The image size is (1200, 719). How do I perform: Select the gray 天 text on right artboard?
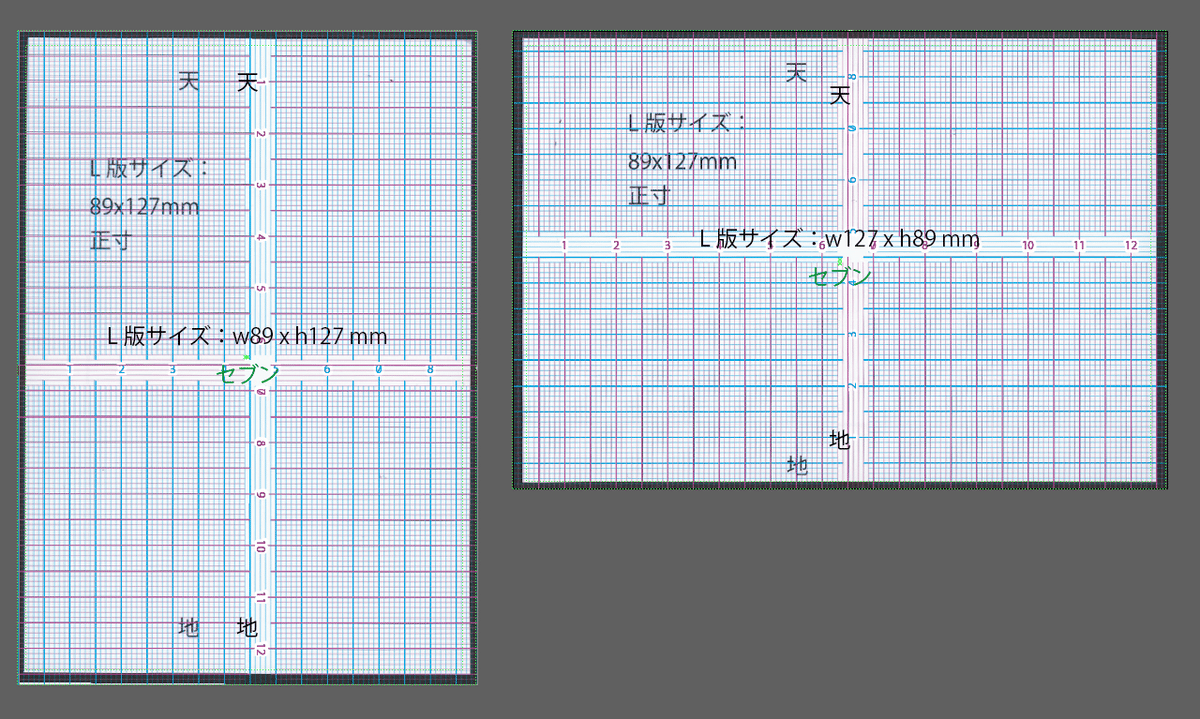click(796, 72)
